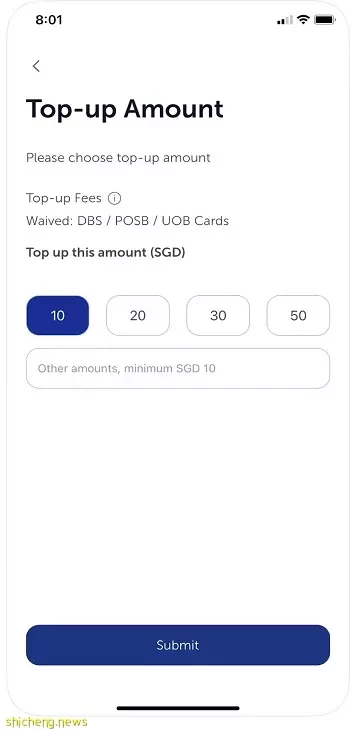This screenshot has height=730, width=360.
Task: Tap the cellular signal bars icon
Action: (x=284, y=20)
